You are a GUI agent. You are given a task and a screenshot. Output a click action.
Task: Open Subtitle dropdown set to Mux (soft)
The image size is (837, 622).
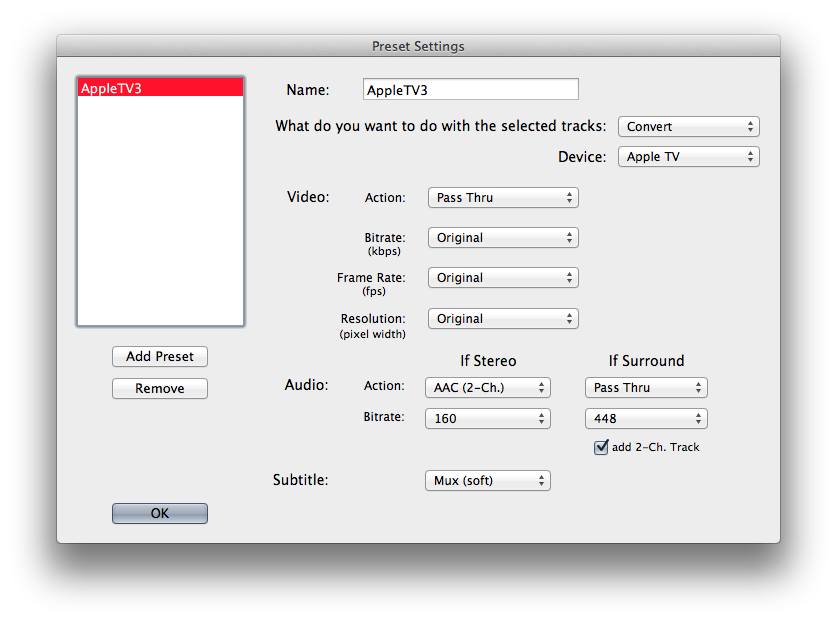pos(487,481)
